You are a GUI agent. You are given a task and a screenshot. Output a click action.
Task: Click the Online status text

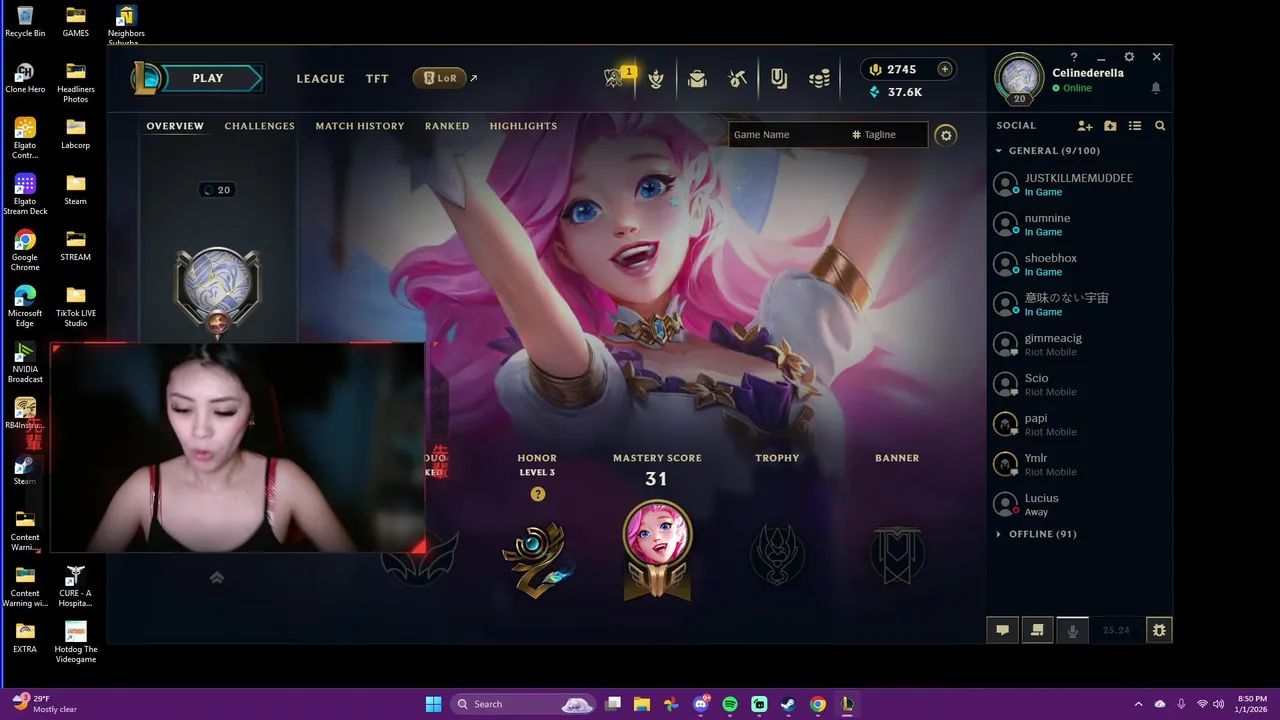(1077, 88)
